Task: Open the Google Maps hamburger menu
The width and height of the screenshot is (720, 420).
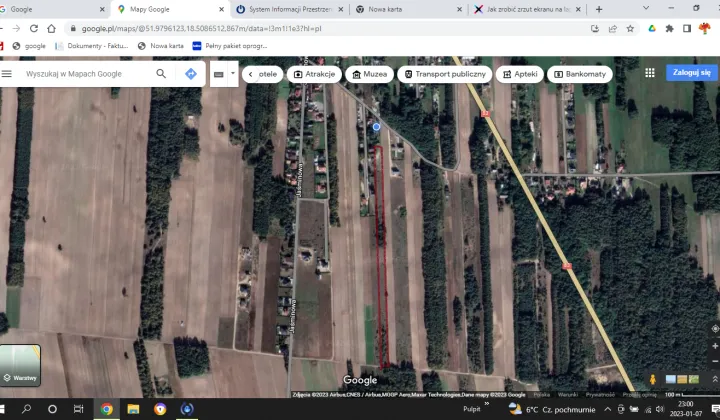Action: (6, 73)
